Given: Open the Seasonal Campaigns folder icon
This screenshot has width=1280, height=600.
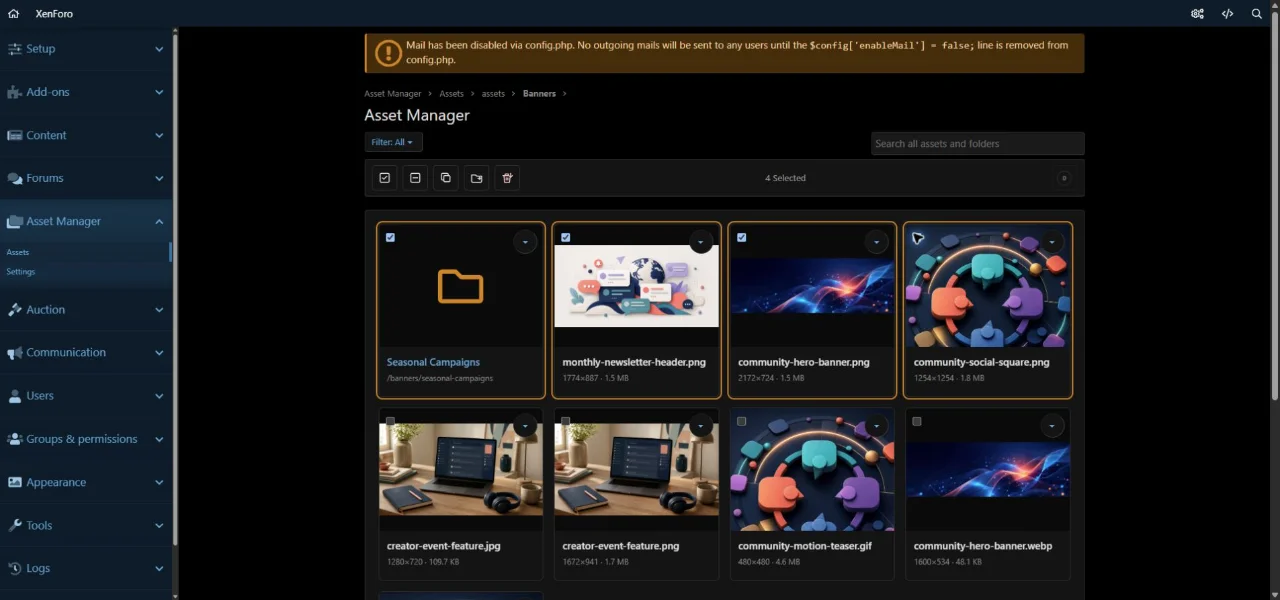Looking at the screenshot, I should coord(461,287).
